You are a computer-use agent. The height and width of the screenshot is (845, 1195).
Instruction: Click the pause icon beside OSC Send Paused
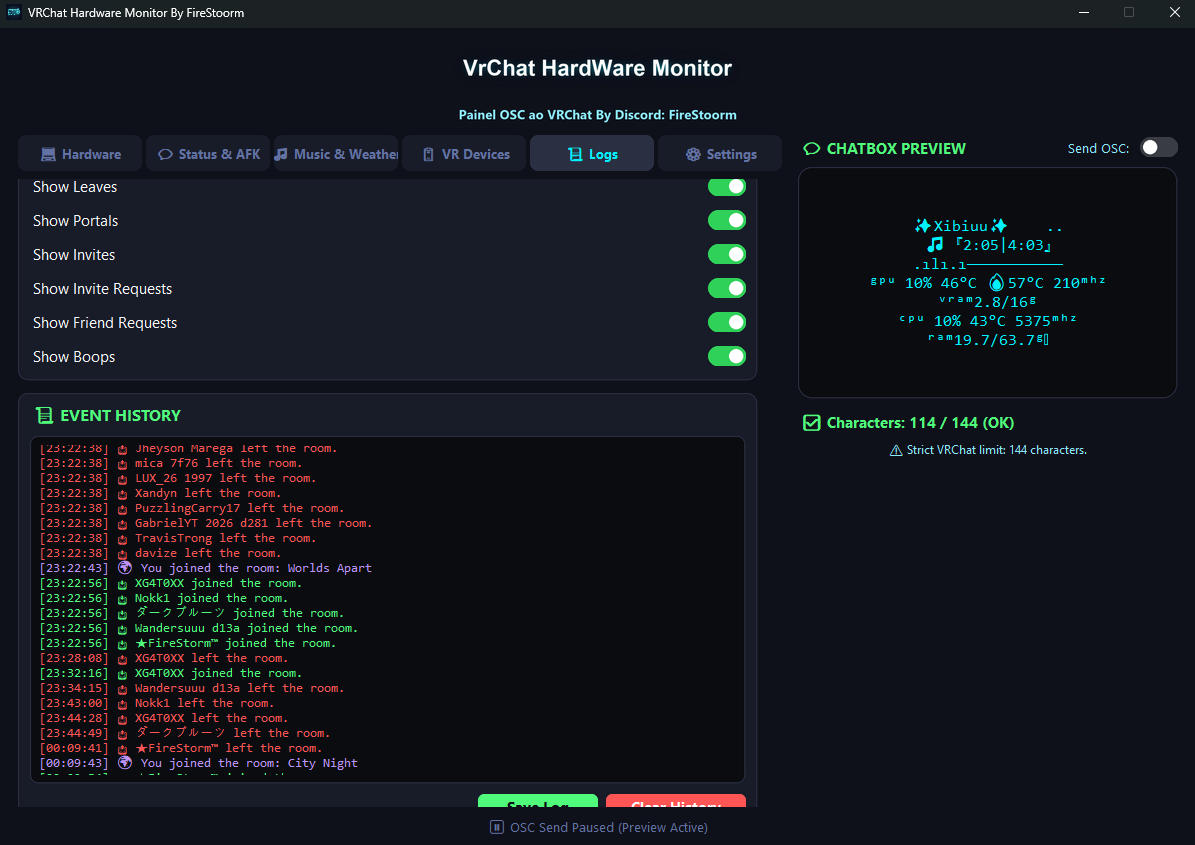[497, 827]
